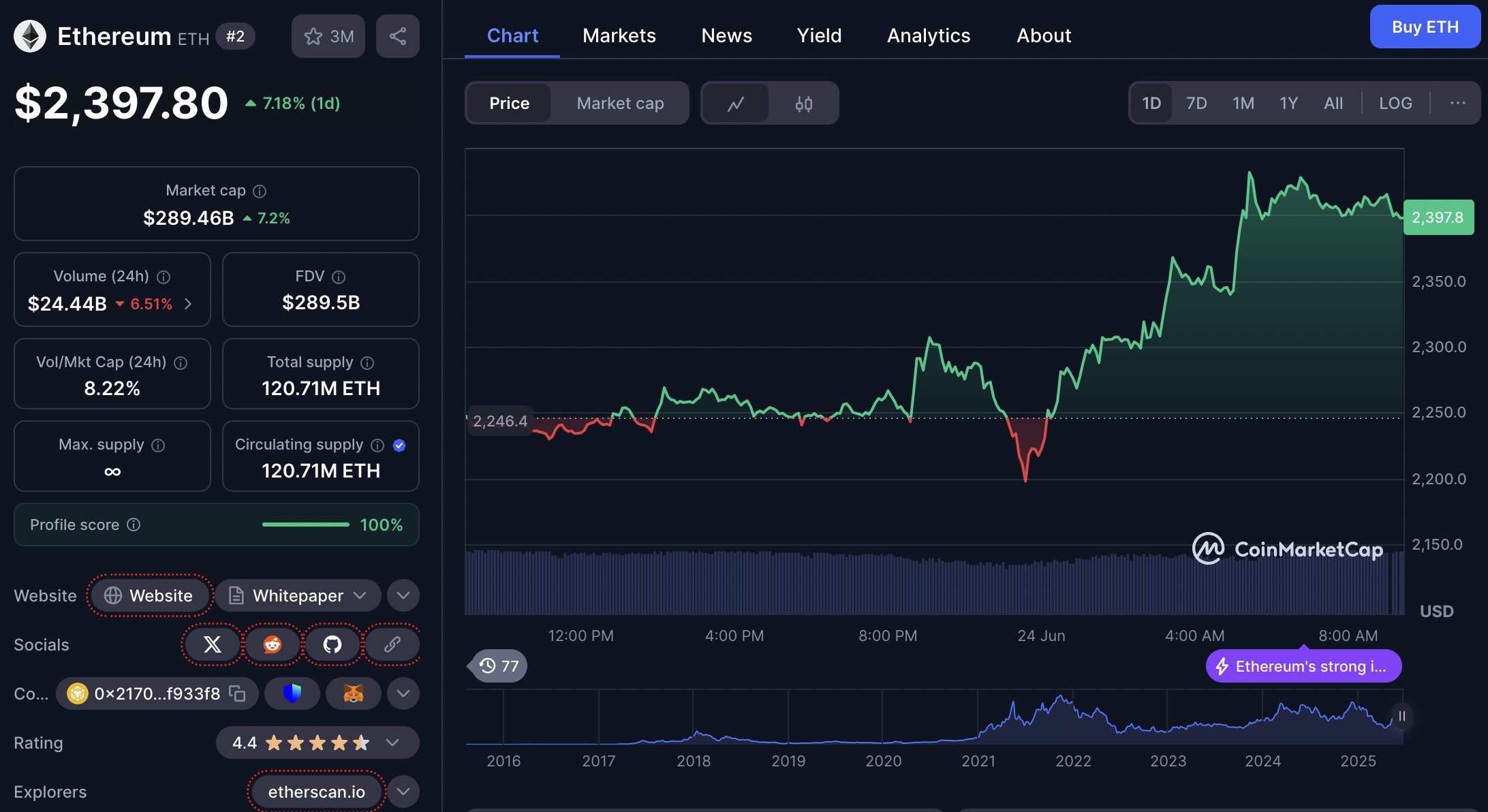The width and height of the screenshot is (1488, 812).
Task: Set chart range to 7D
Action: click(1196, 104)
